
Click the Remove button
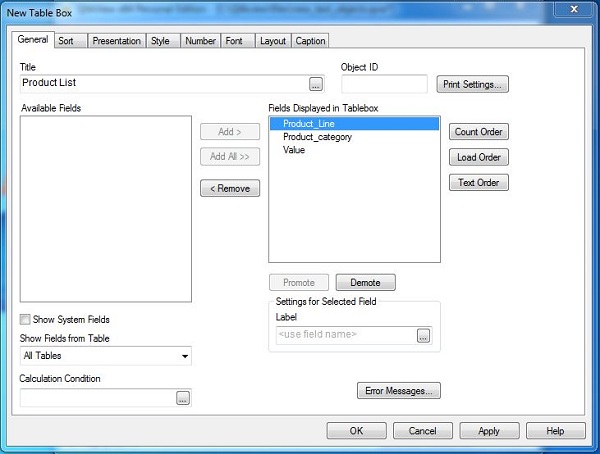click(x=230, y=188)
